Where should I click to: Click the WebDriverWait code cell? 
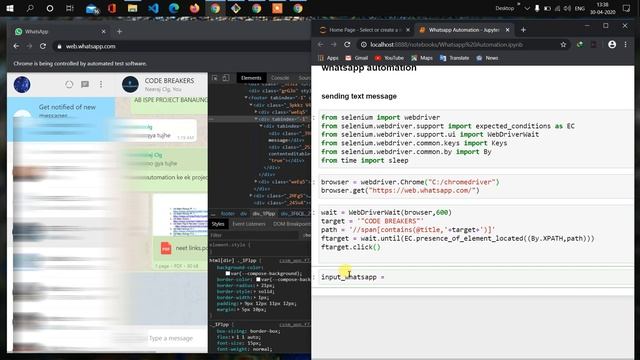[x=476, y=234]
